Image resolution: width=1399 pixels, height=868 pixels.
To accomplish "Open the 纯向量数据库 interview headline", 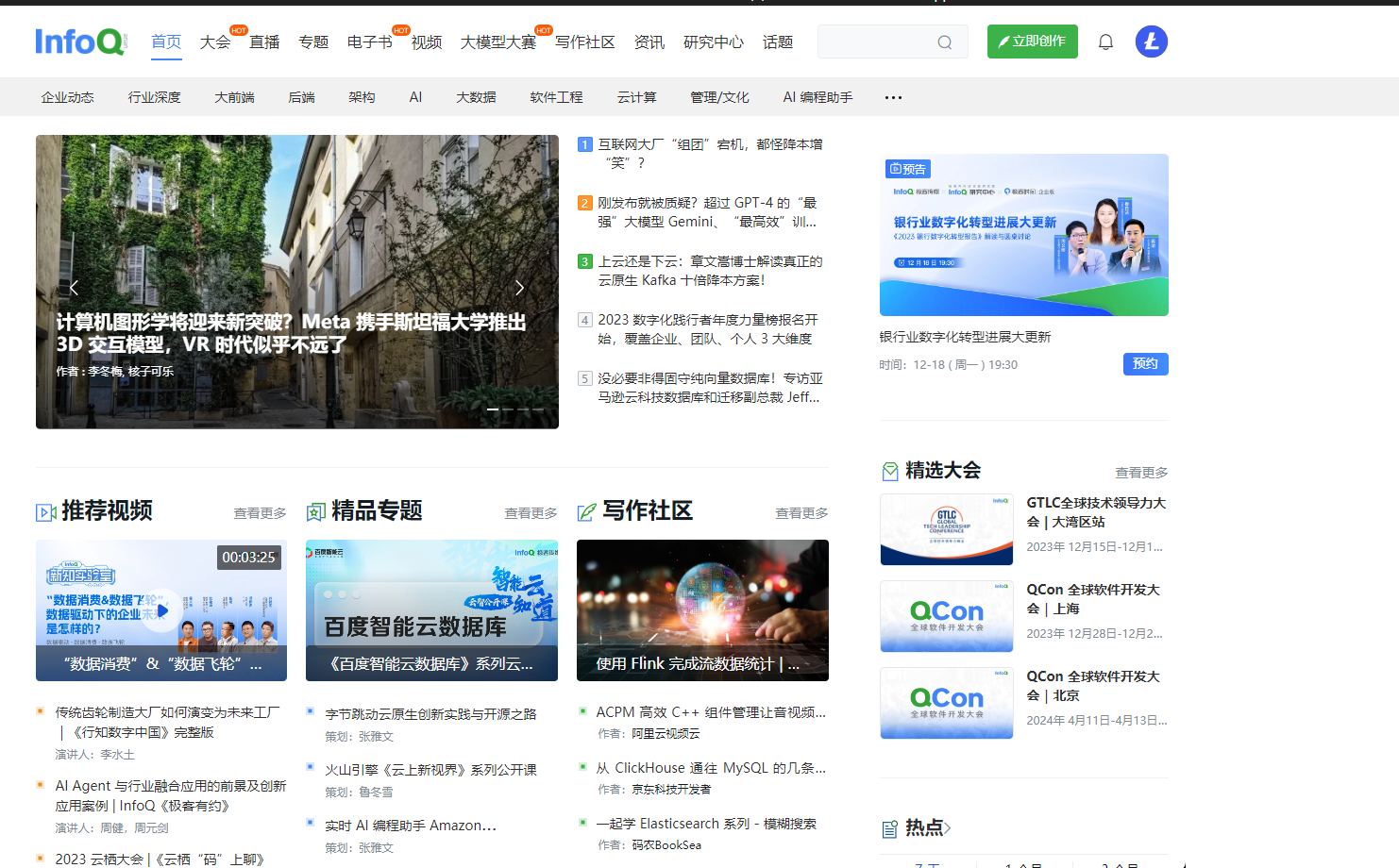I will pyautogui.click(x=710, y=388).
